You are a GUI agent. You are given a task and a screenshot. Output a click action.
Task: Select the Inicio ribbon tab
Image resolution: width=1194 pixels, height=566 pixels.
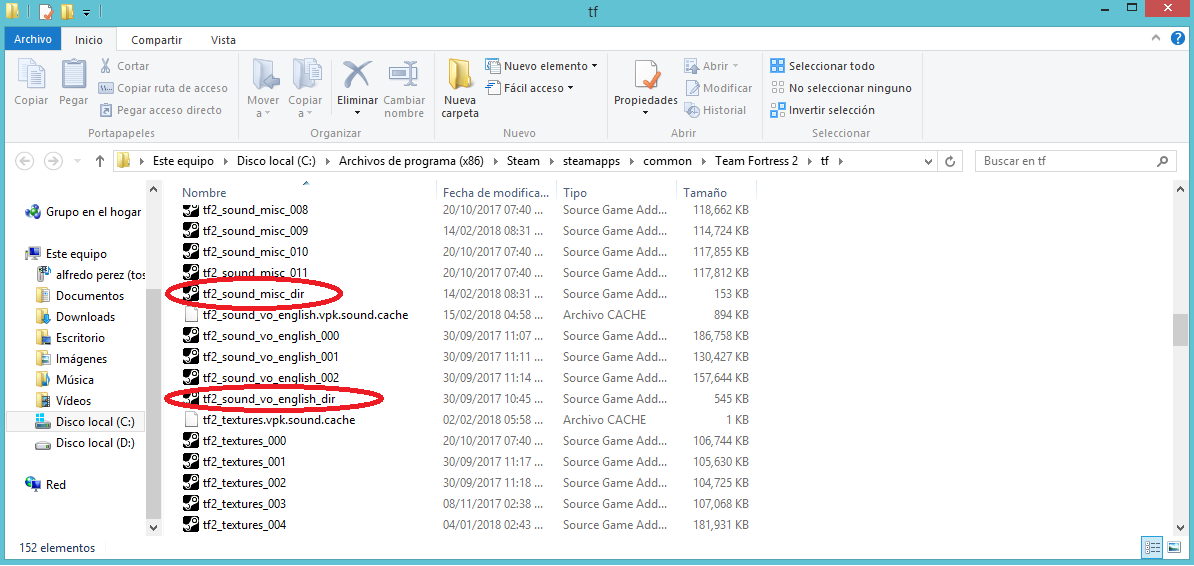(x=88, y=40)
